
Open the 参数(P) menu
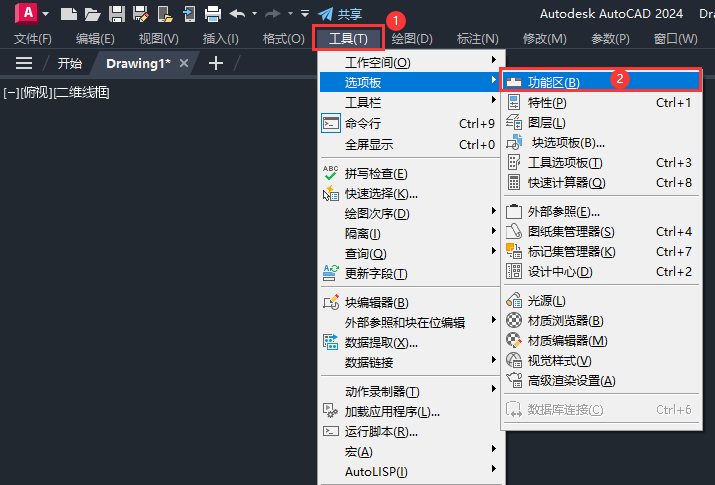[610, 39]
